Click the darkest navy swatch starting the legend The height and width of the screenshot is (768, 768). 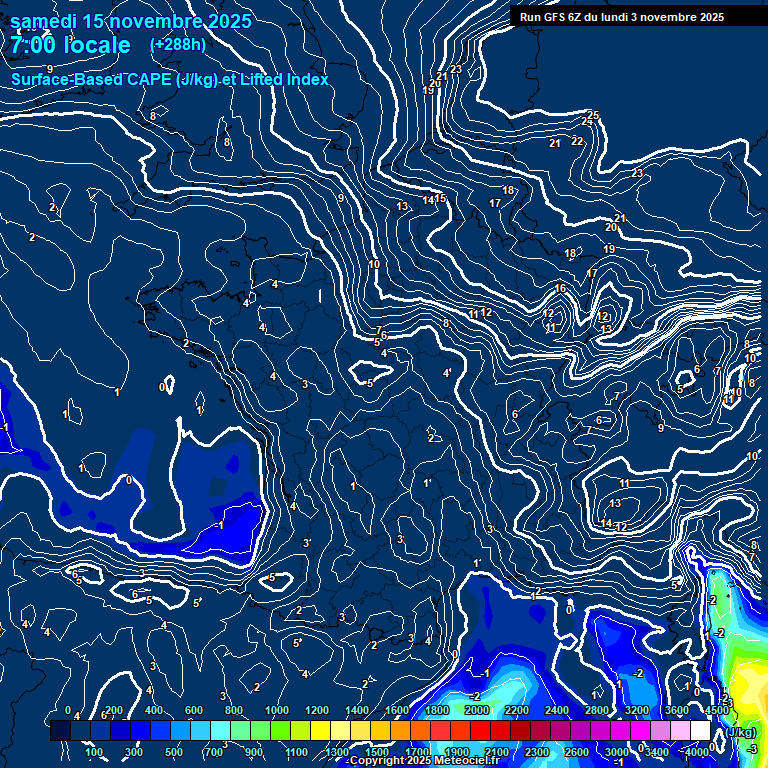click(x=60, y=730)
